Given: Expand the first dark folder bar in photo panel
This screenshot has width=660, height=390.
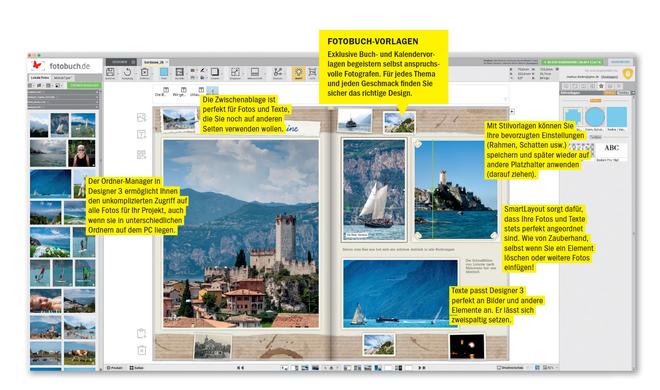Looking at the screenshot, I should click(64, 92).
